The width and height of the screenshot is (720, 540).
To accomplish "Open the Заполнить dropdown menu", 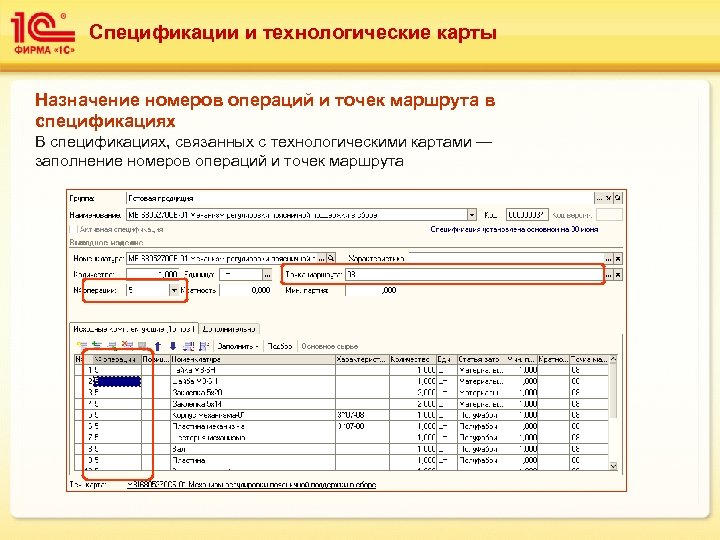I will pos(238,346).
